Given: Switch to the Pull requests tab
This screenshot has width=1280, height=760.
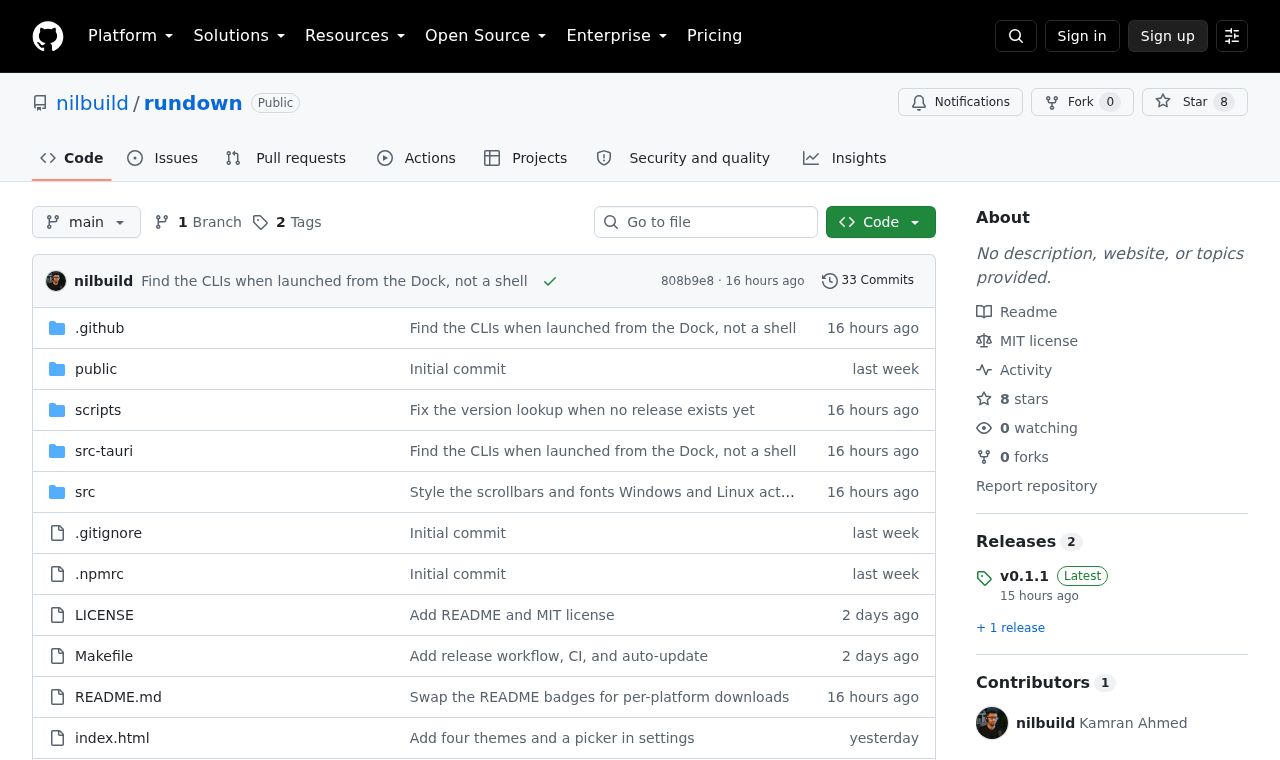Looking at the screenshot, I should [x=286, y=158].
